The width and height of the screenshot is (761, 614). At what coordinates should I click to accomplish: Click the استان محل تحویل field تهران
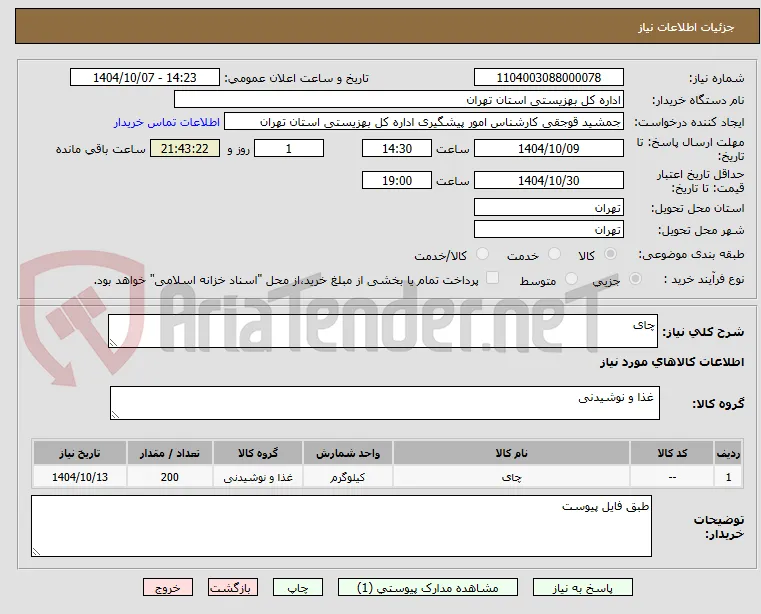[548, 207]
